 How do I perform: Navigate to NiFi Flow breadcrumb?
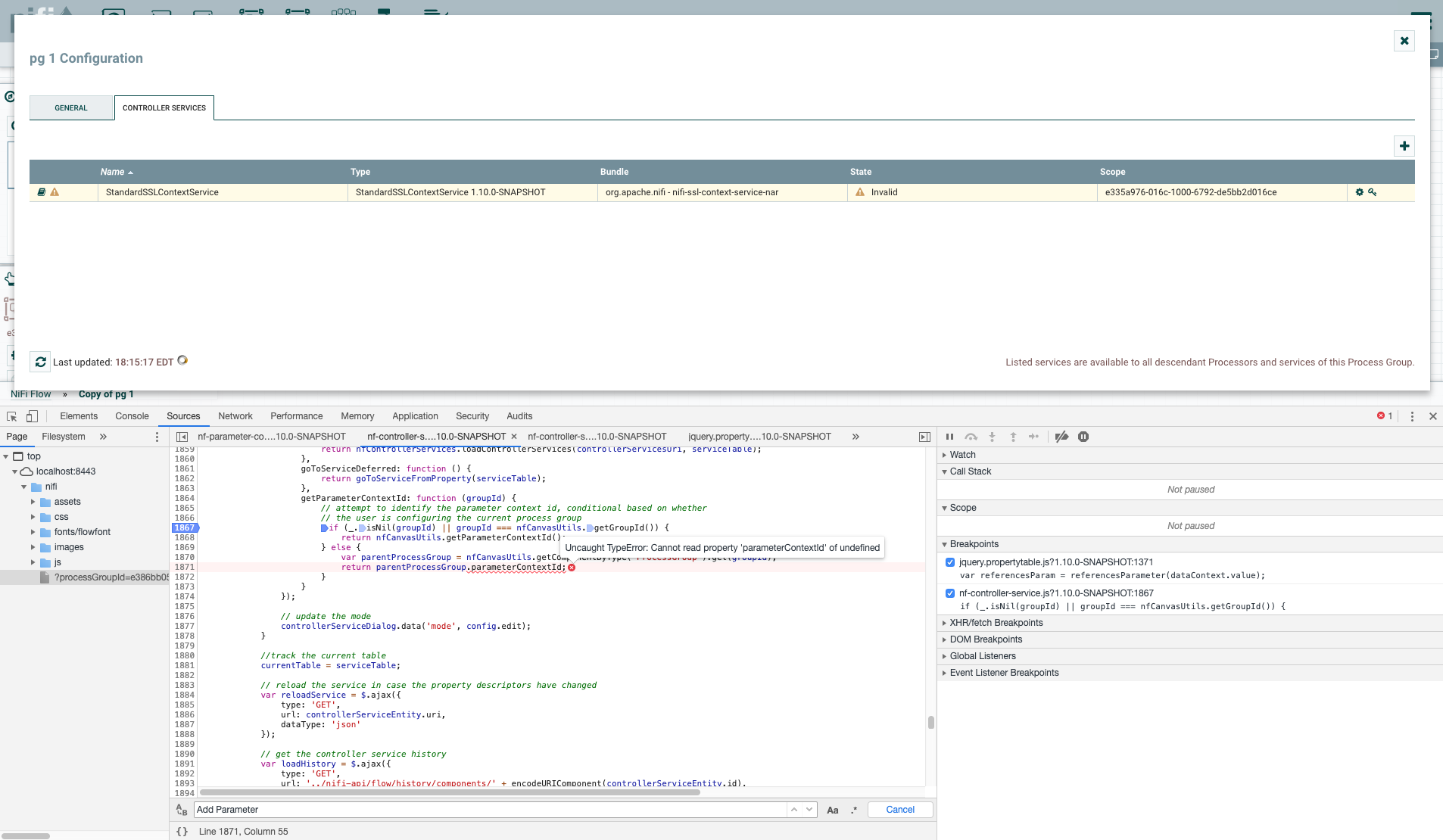click(x=30, y=394)
